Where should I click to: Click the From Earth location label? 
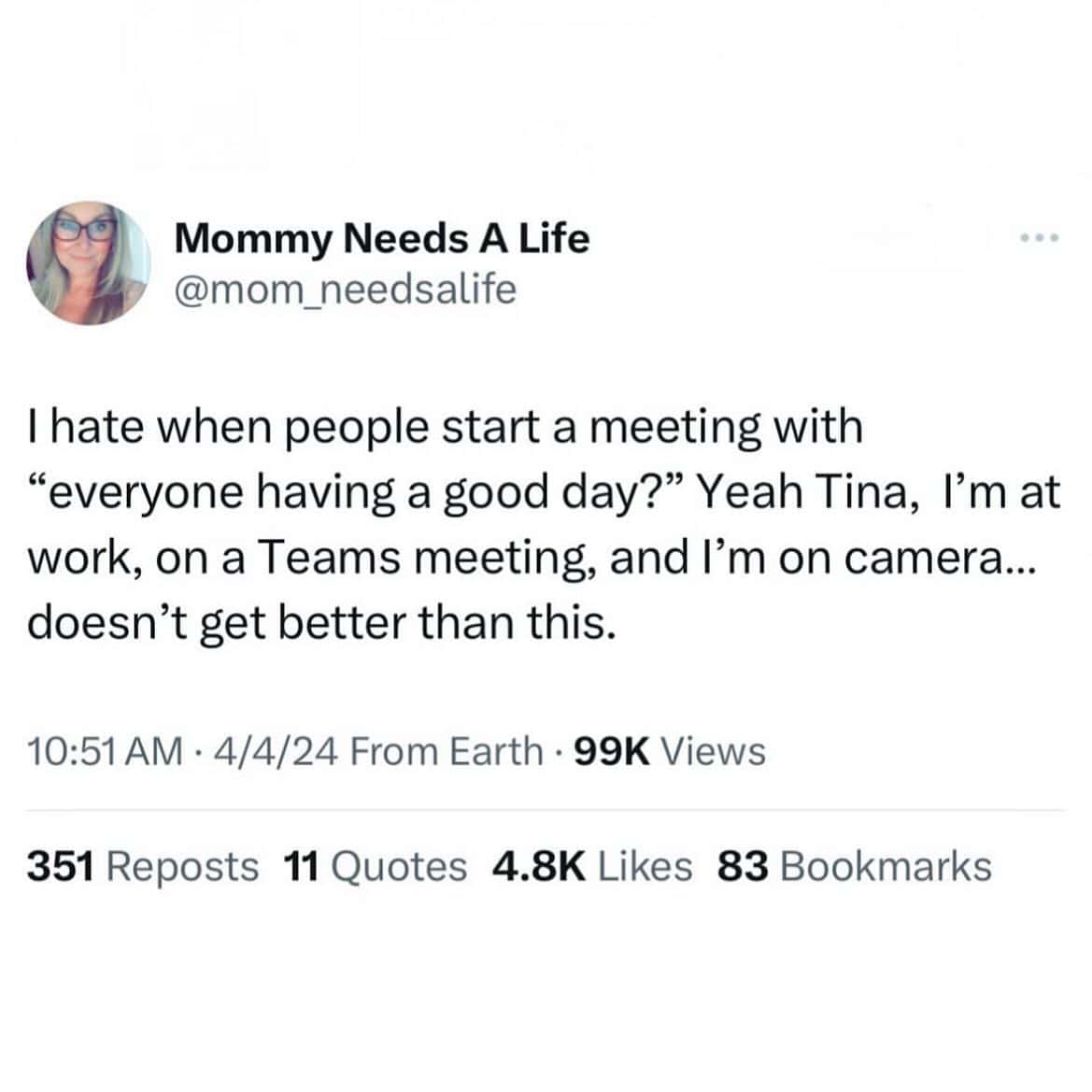447,751
